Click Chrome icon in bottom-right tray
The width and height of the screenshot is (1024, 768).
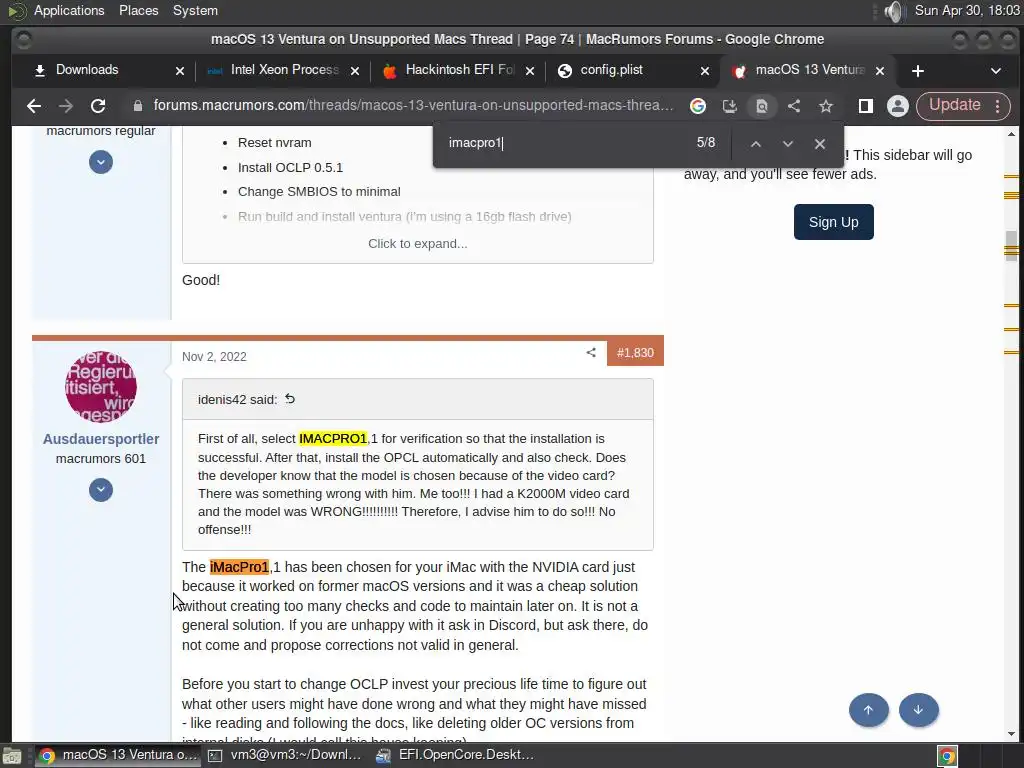pyautogui.click(x=947, y=756)
